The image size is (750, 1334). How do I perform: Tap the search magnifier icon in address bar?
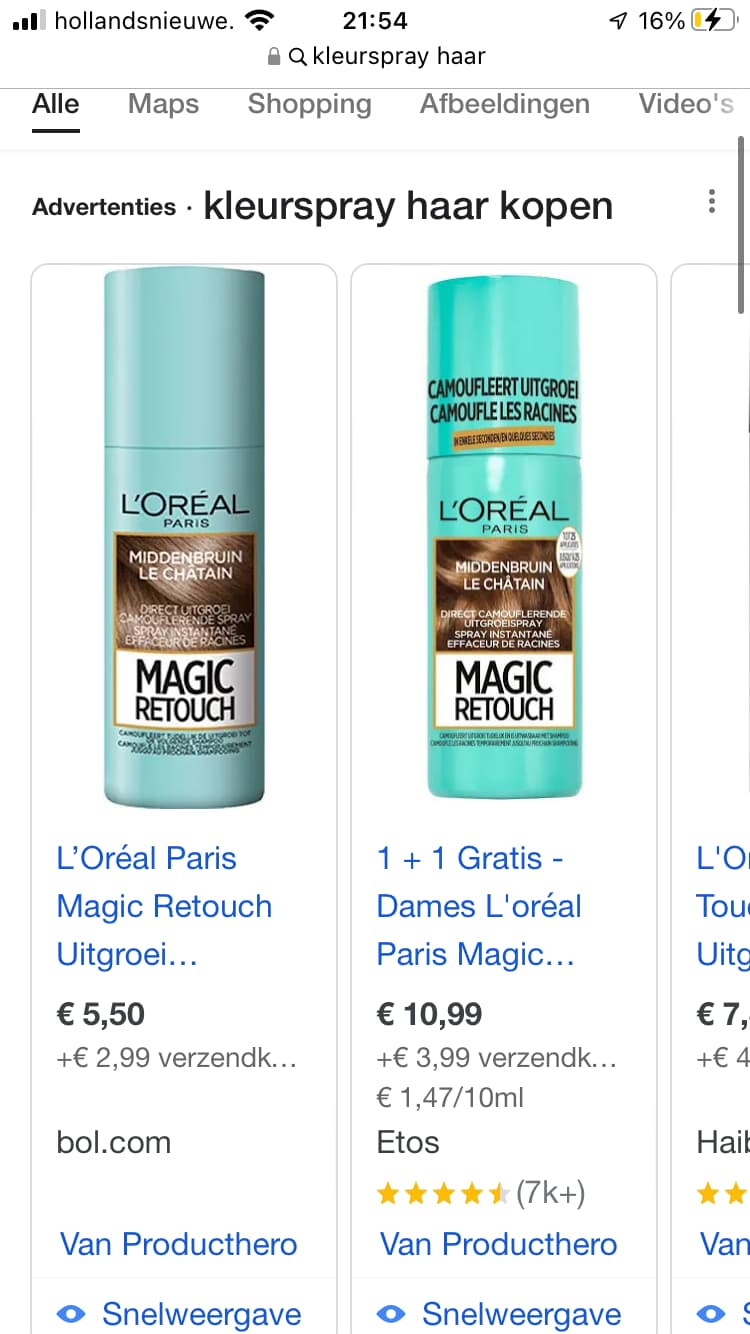297,57
